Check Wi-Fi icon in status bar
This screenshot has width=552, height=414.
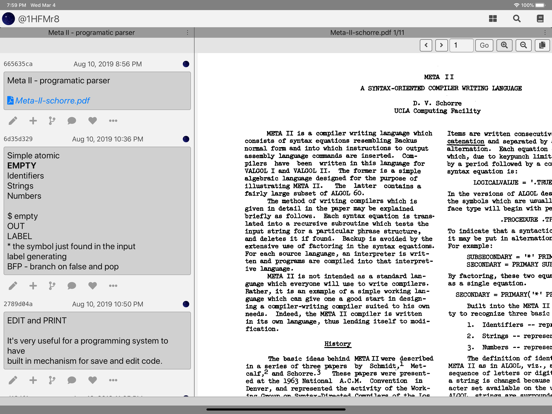[x=516, y=5]
